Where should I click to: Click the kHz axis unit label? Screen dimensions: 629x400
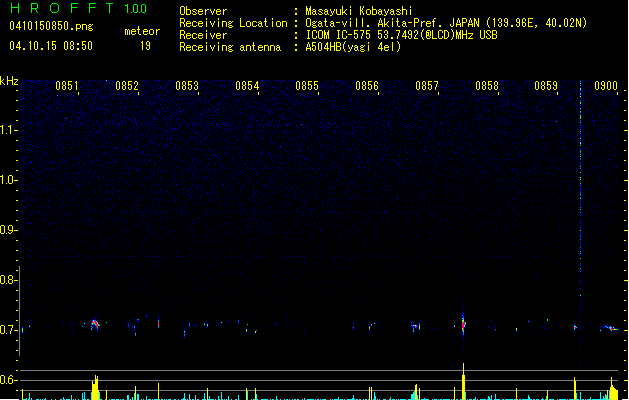coord(9,81)
